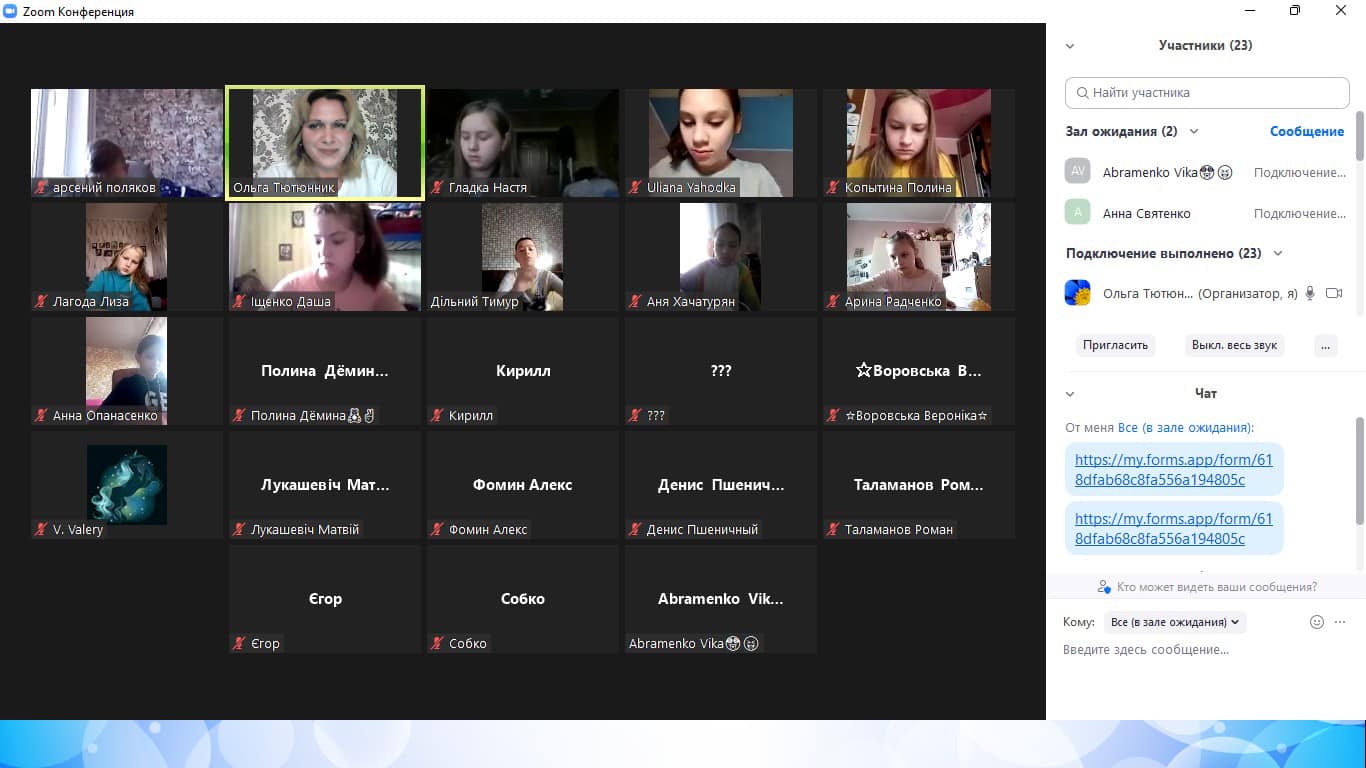Click info icon near Кто может видеть
The width and height of the screenshot is (1366, 768).
tap(1104, 587)
